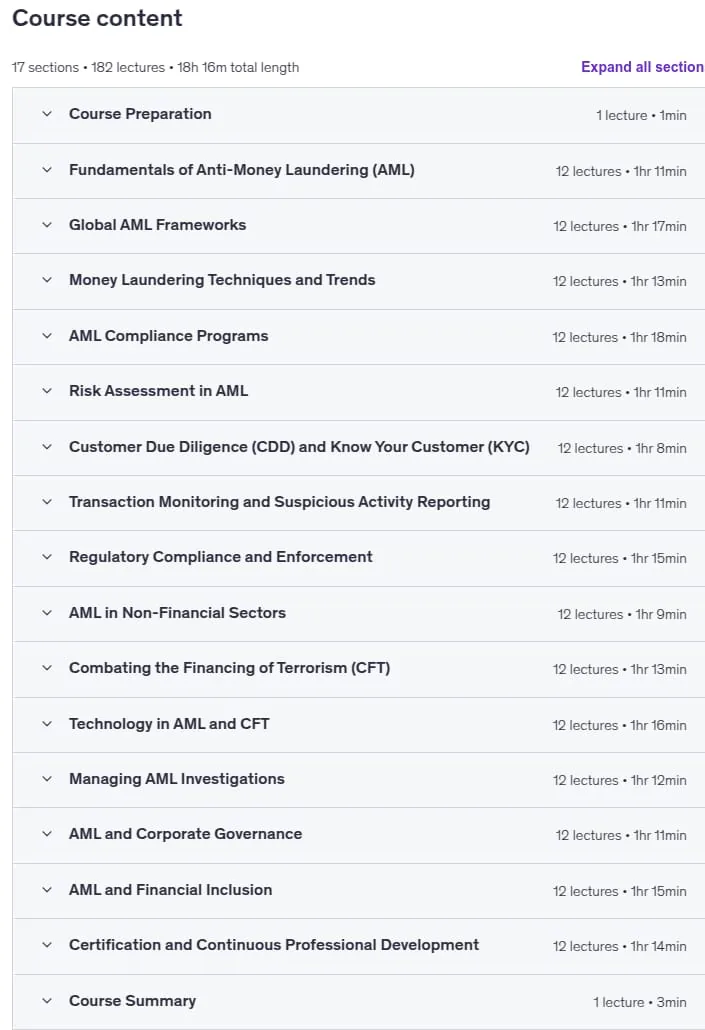Click chevron beside Global AML Frameworks
Viewport: 705px width, 1030px height.
[x=47, y=225]
